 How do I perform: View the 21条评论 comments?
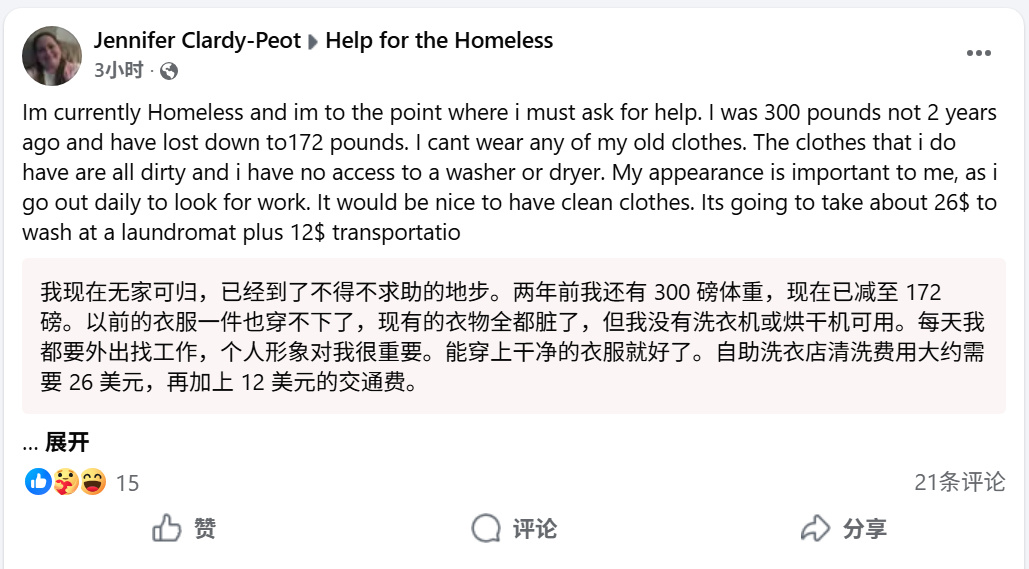[x=959, y=482]
